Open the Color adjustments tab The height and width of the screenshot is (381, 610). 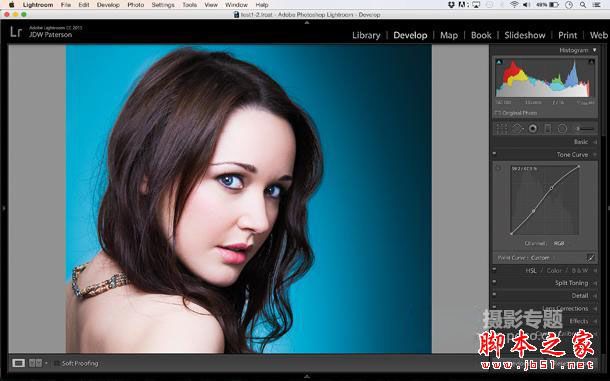pos(554,270)
